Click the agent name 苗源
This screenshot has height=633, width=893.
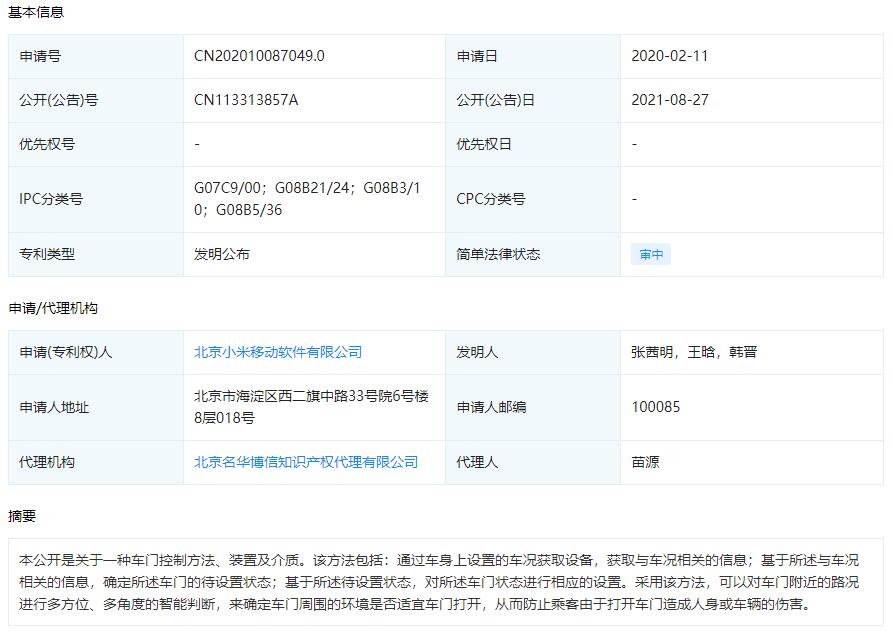644,462
